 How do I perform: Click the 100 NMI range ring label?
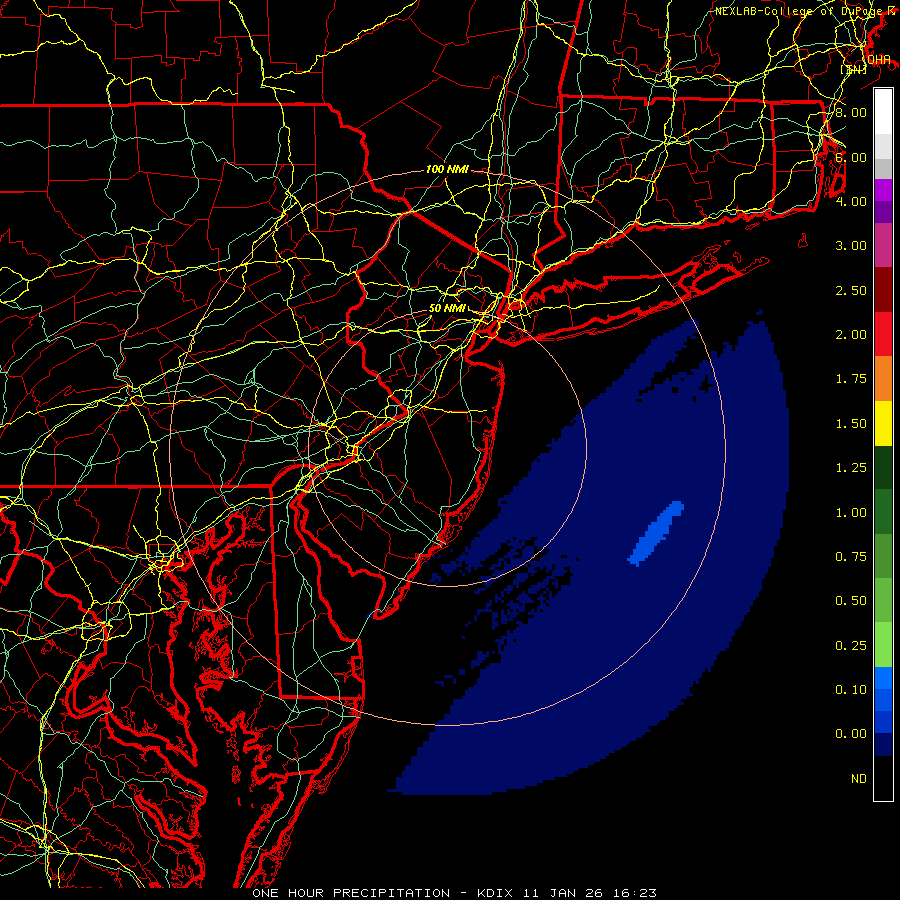tap(447, 169)
